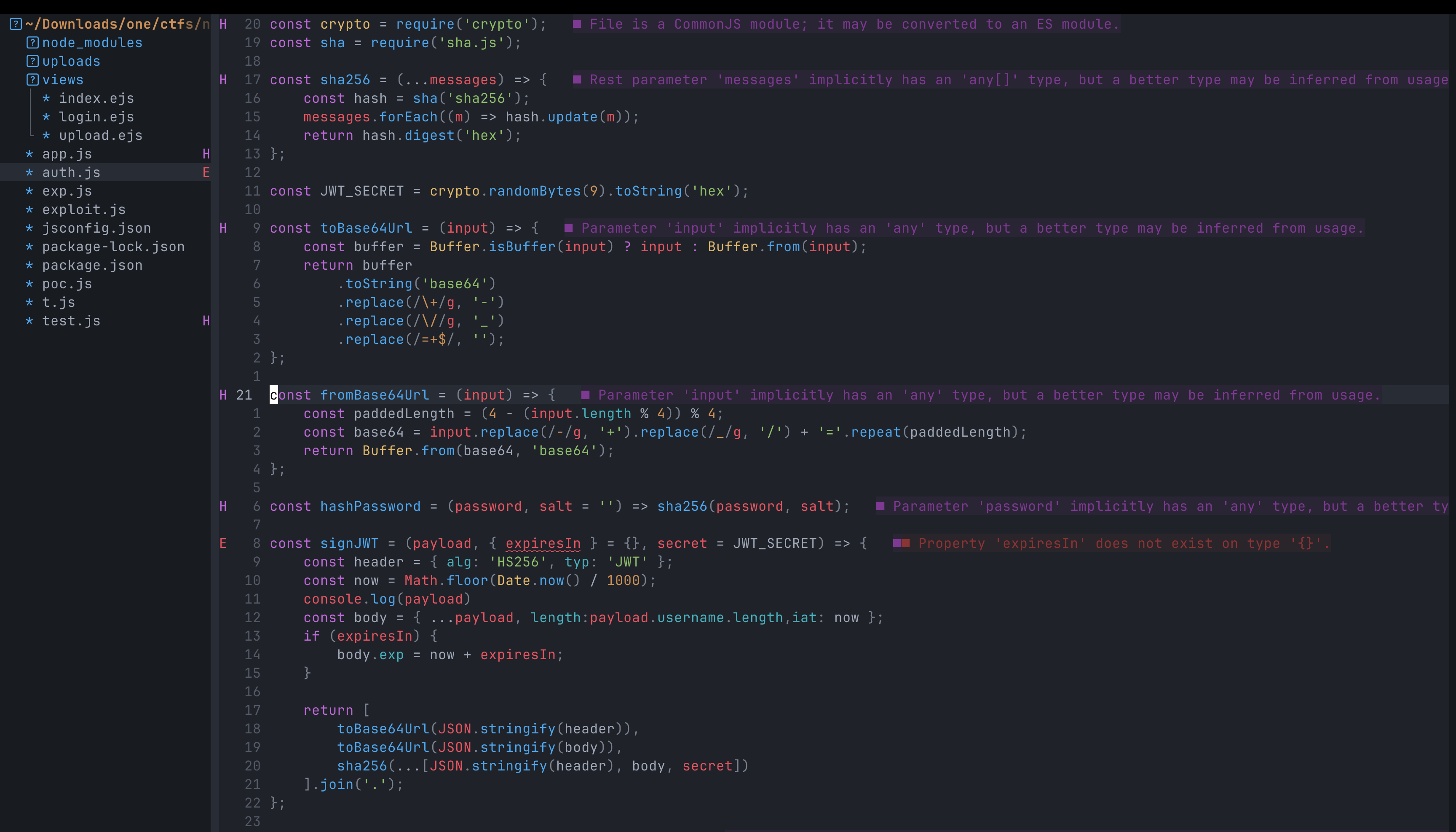This screenshot has height=832, width=1456.
Task: Click the H marker beside test.js
Action: pyautogui.click(x=206, y=321)
